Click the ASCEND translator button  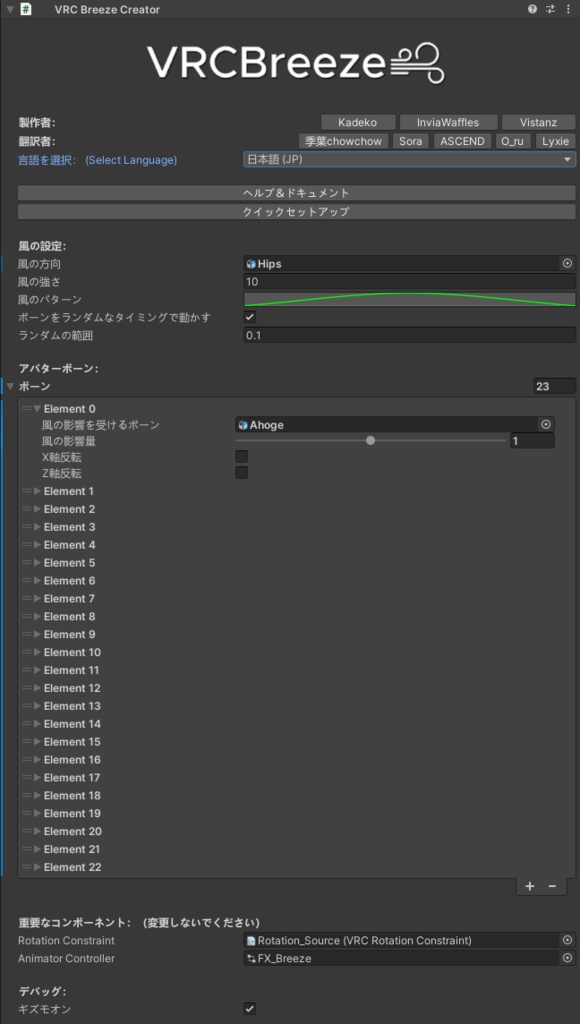(462, 141)
